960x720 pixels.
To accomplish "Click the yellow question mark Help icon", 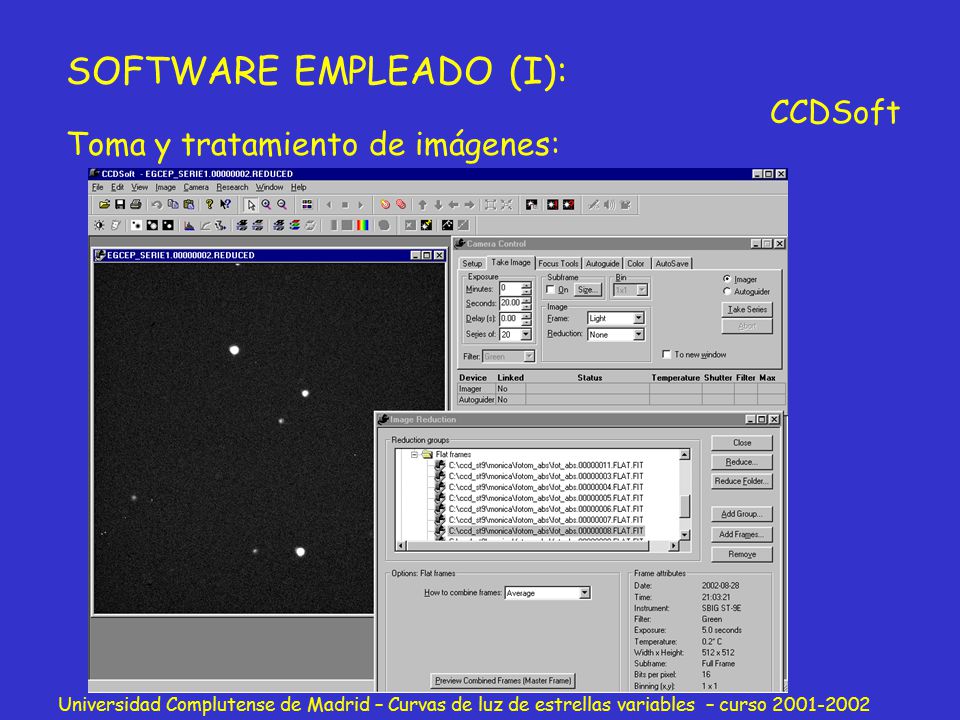I will point(209,204).
